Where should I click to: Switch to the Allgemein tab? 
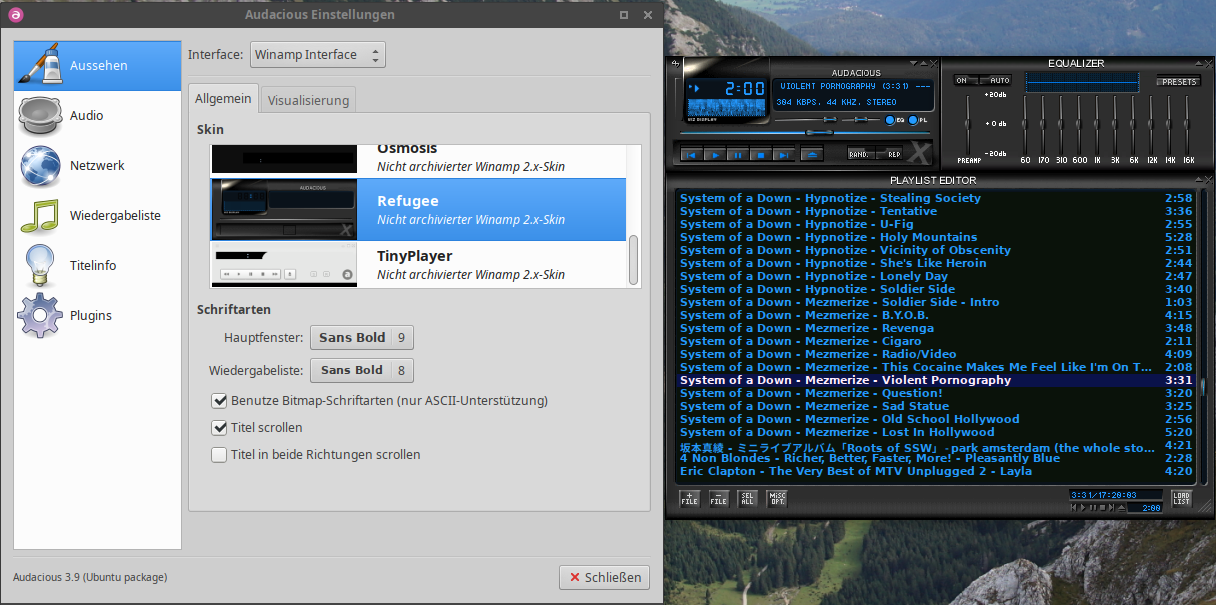click(223, 98)
